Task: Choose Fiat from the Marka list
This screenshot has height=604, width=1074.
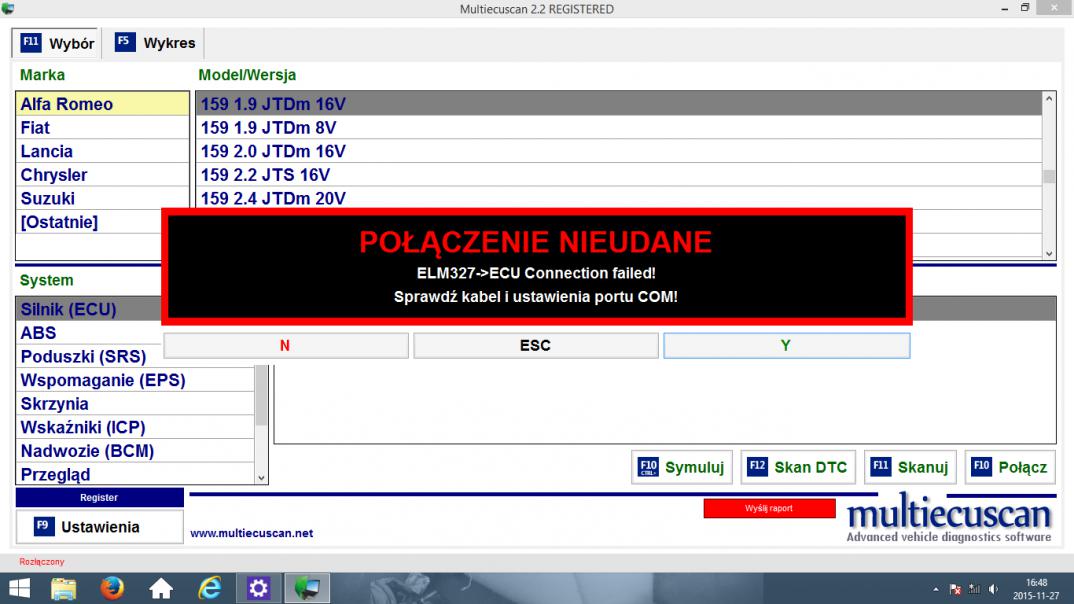Action: pos(103,128)
